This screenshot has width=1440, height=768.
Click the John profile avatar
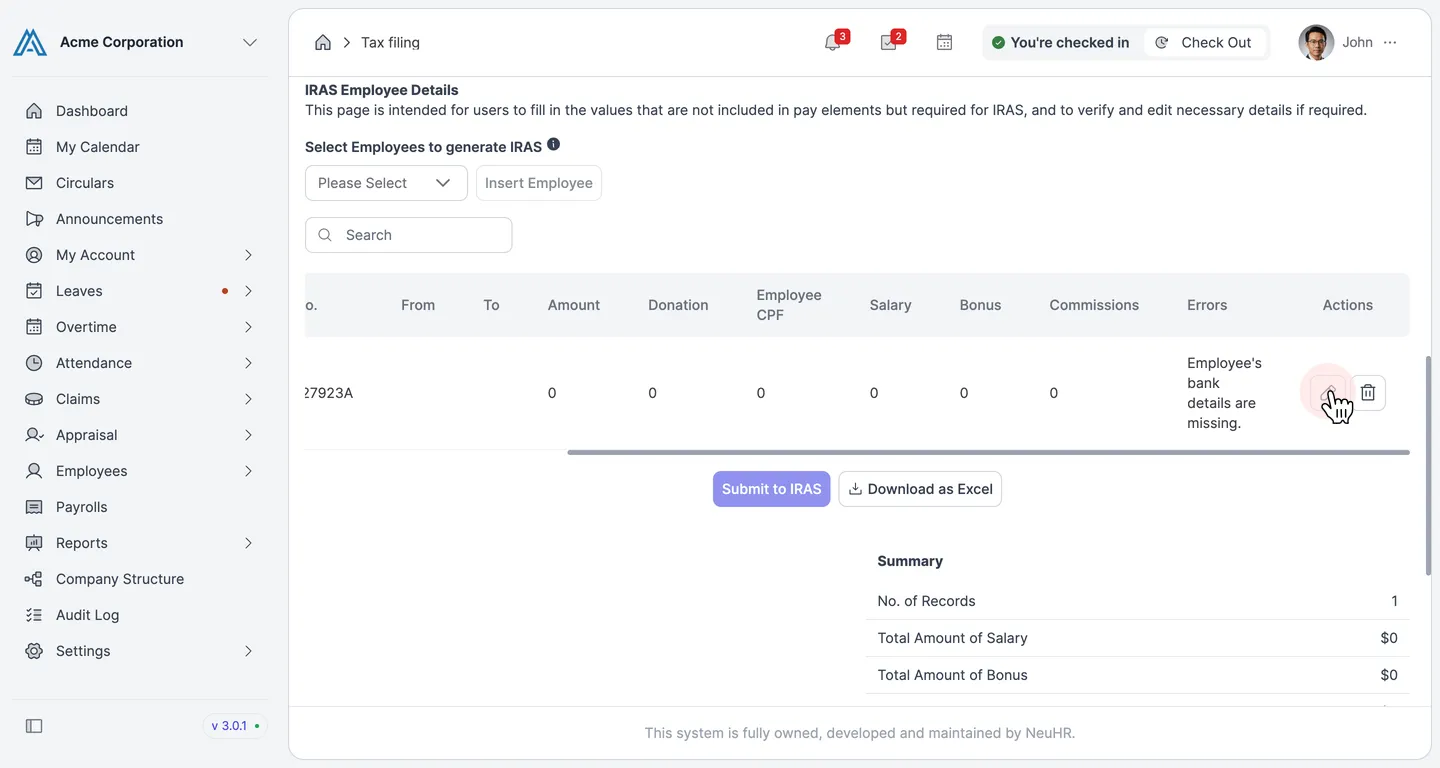pos(1316,42)
